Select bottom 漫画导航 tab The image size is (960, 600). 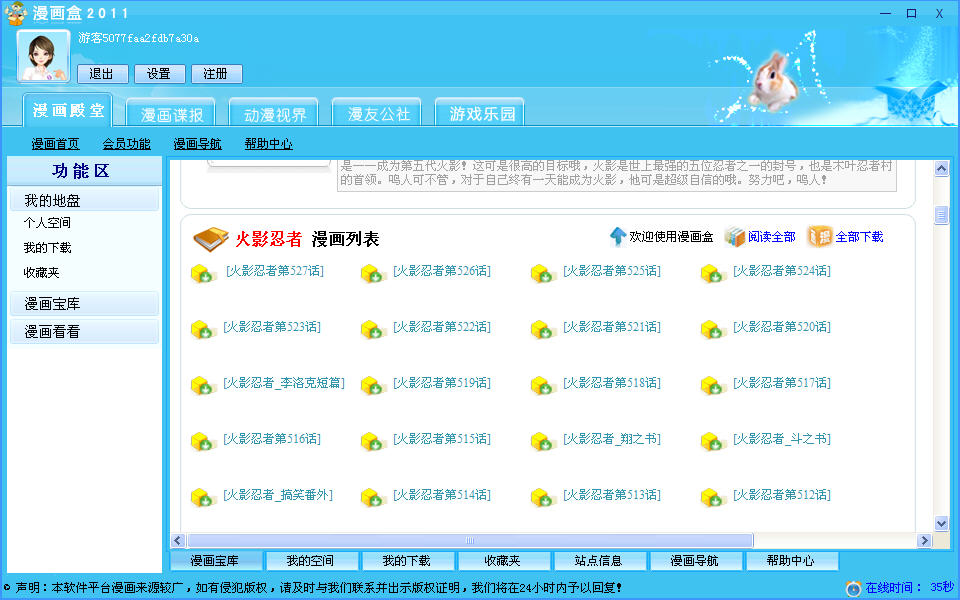[x=695, y=560]
